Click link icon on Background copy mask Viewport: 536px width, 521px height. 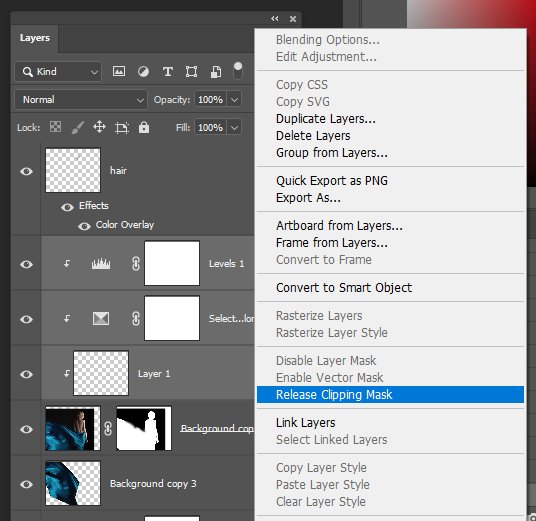click(108, 428)
